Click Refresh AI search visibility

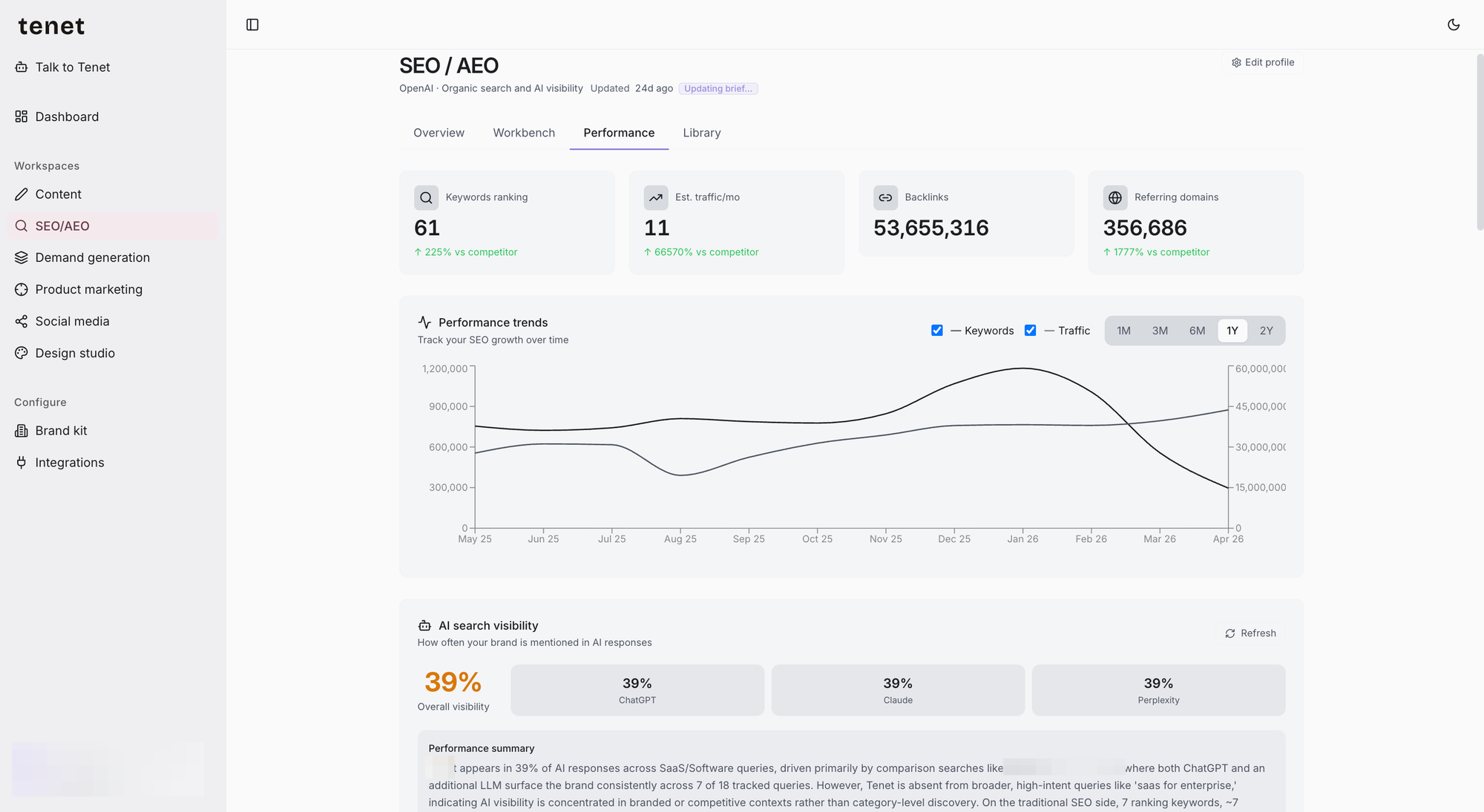click(1251, 633)
